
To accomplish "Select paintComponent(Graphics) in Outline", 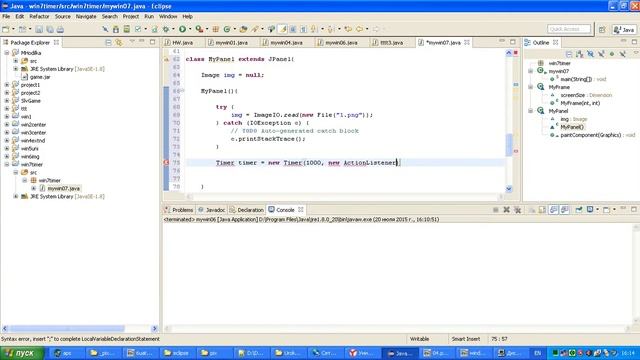I will click(x=590, y=135).
